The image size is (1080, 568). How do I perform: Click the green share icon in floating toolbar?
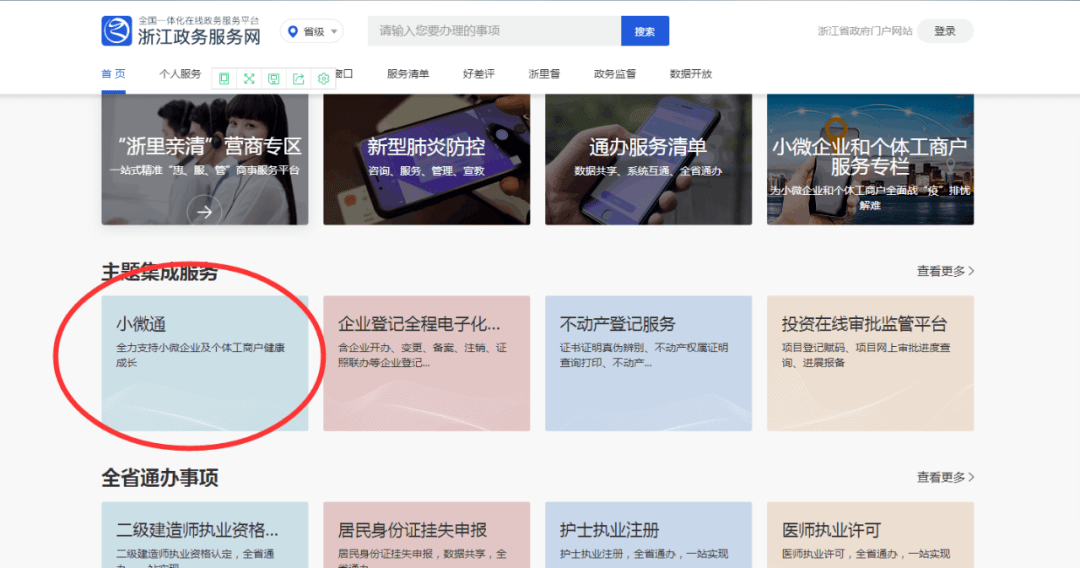pyautogui.click(x=298, y=78)
